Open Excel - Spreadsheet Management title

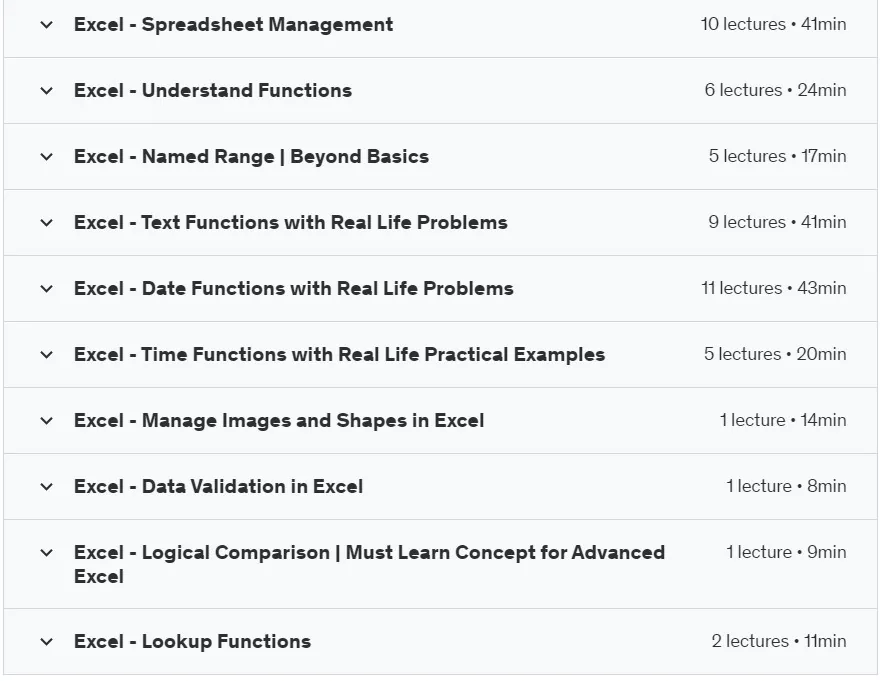pyautogui.click(x=233, y=25)
